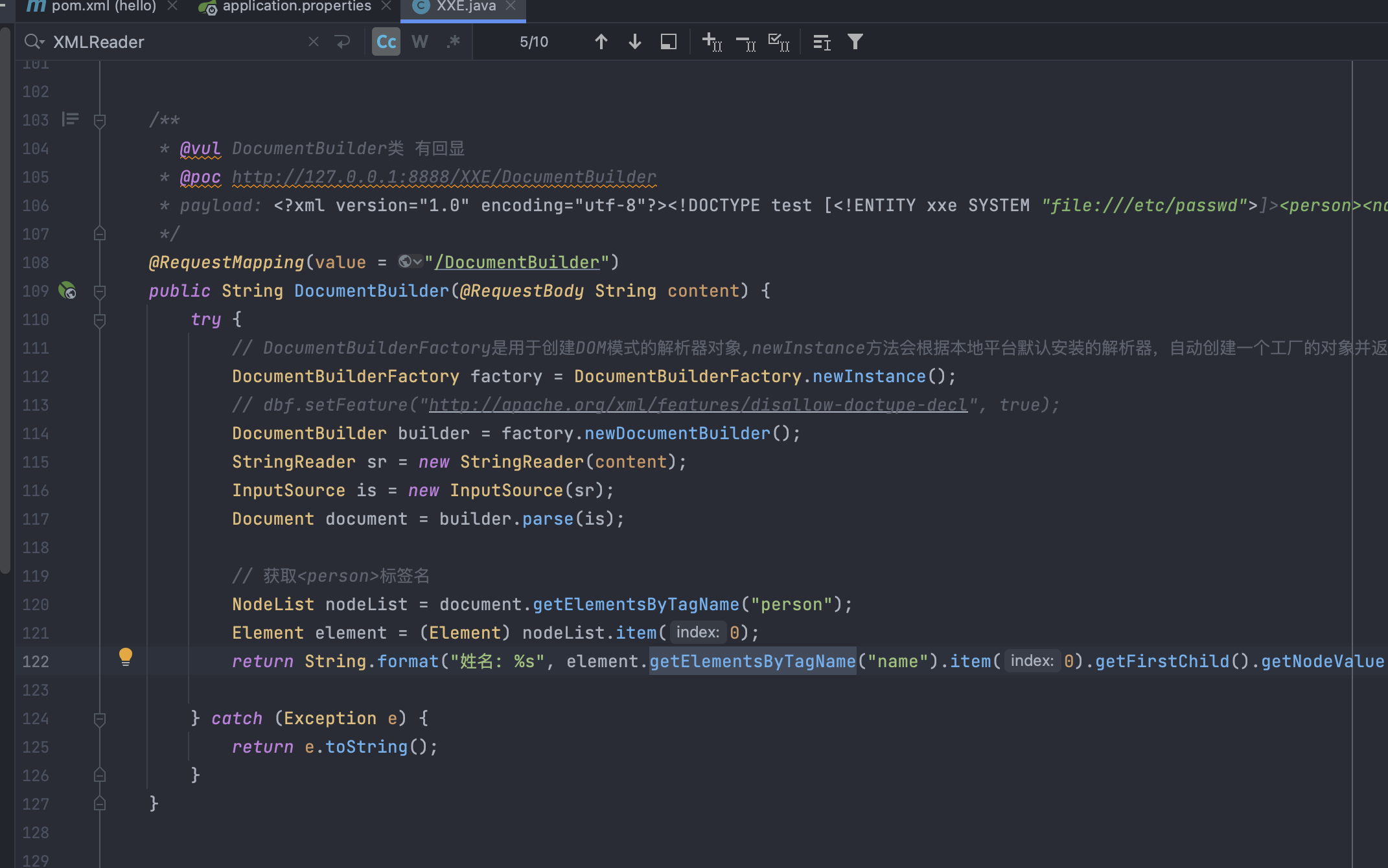Click Unselect Occurrence icon in search bar
The height and width of the screenshot is (868, 1388).
coord(745,42)
